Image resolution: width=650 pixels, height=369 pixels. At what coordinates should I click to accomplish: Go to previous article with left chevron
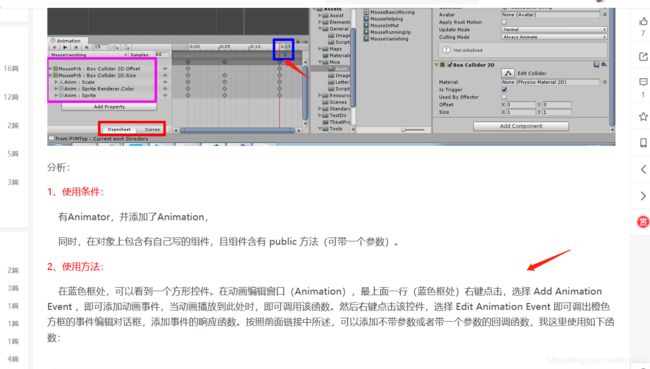point(643,169)
